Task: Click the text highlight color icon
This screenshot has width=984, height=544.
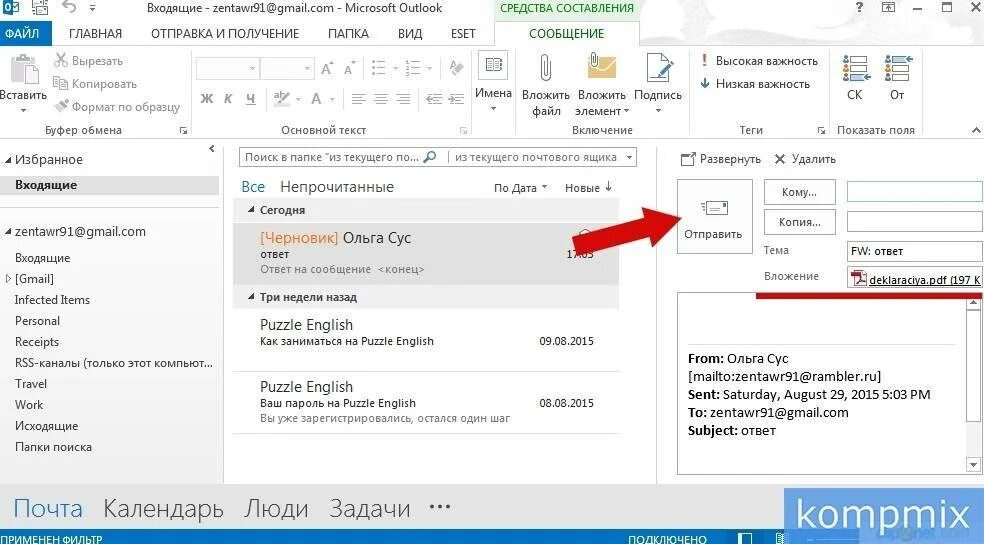Action: (x=282, y=99)
